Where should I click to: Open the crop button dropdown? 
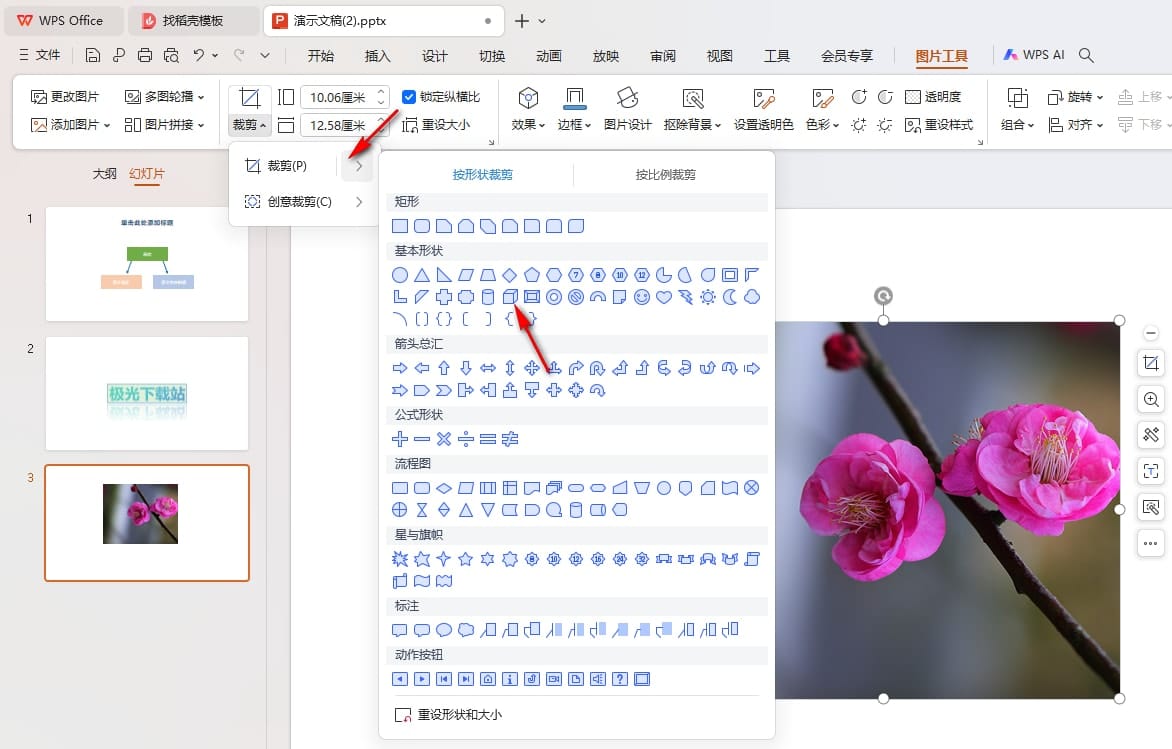click(x=249, y=125)
